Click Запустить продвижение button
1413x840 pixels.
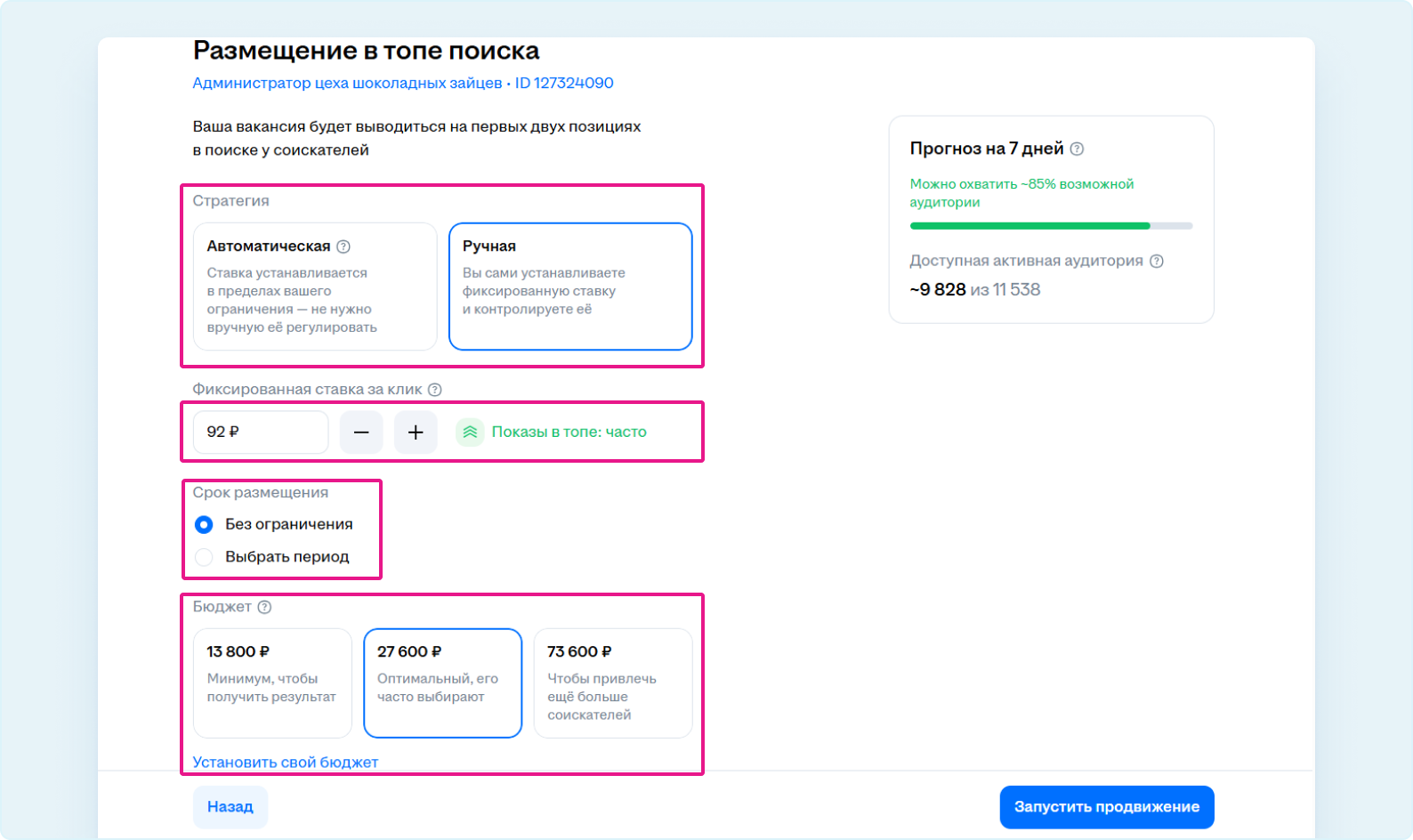(1106, 807)
